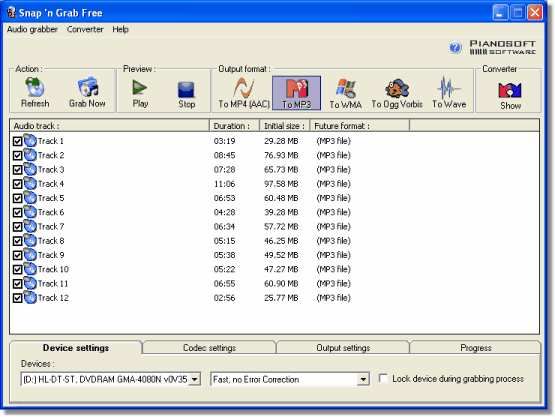The width and height of the screenshot is (555, 417).
Task: Expand the Devices drive dropdown
Action: click(194, 379)
